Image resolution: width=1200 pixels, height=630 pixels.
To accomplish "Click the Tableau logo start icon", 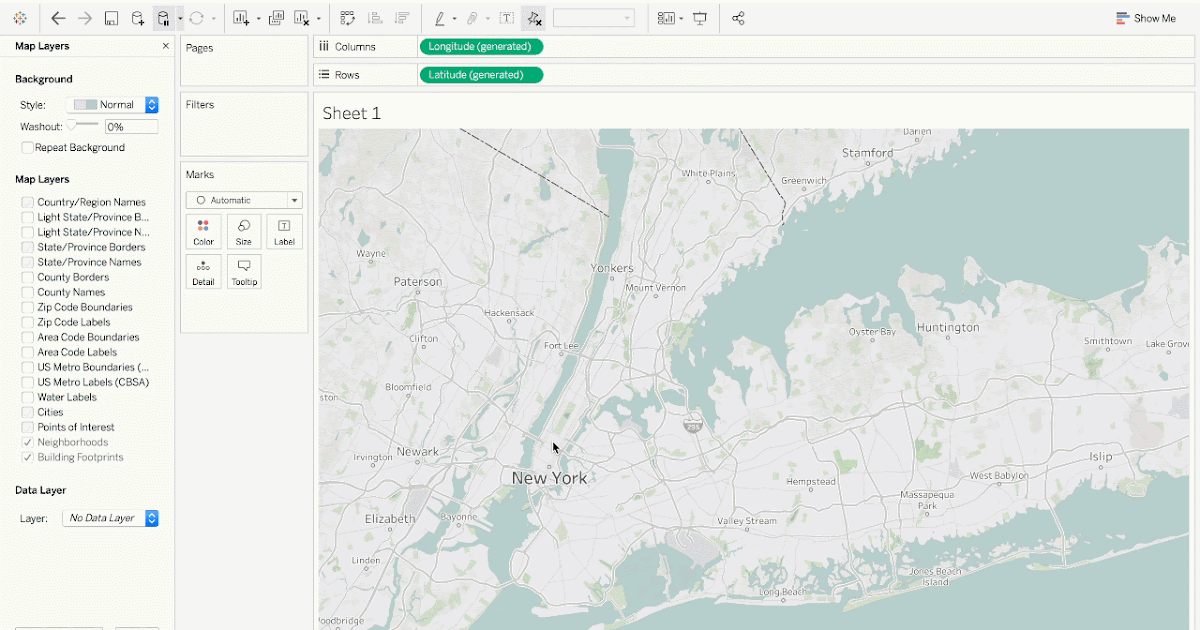I will 20,18.
